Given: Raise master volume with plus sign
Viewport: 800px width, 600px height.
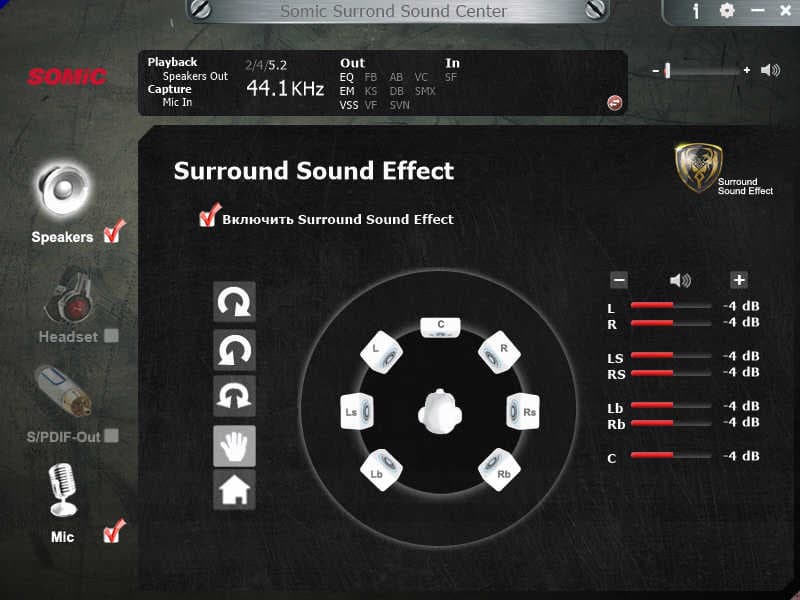Looking at the screenshot, I should [746, 70].
